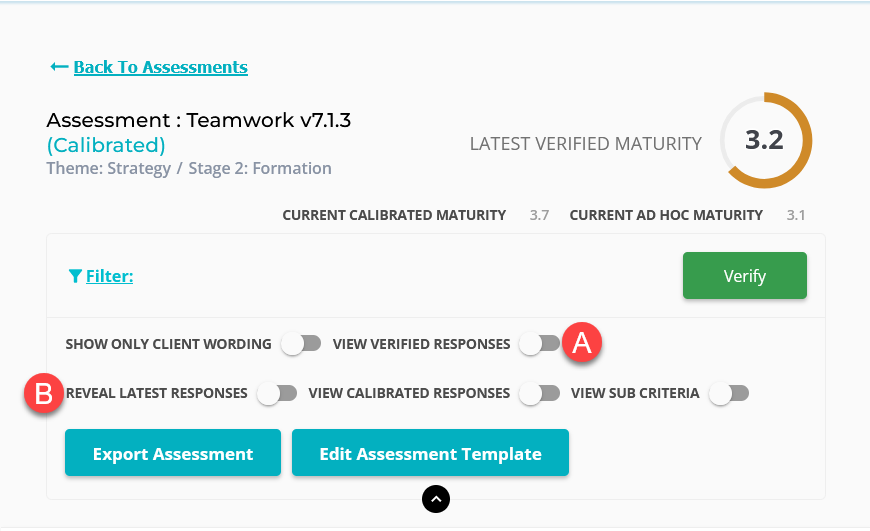Click the left arrow icon before Back To Assessments
This screenshot has width=870, height=531.
point(59,67)
